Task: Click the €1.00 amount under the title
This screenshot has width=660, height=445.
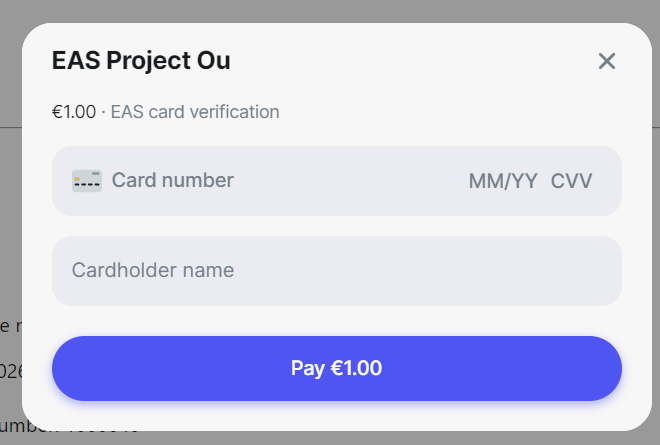Action: (73, 112)
